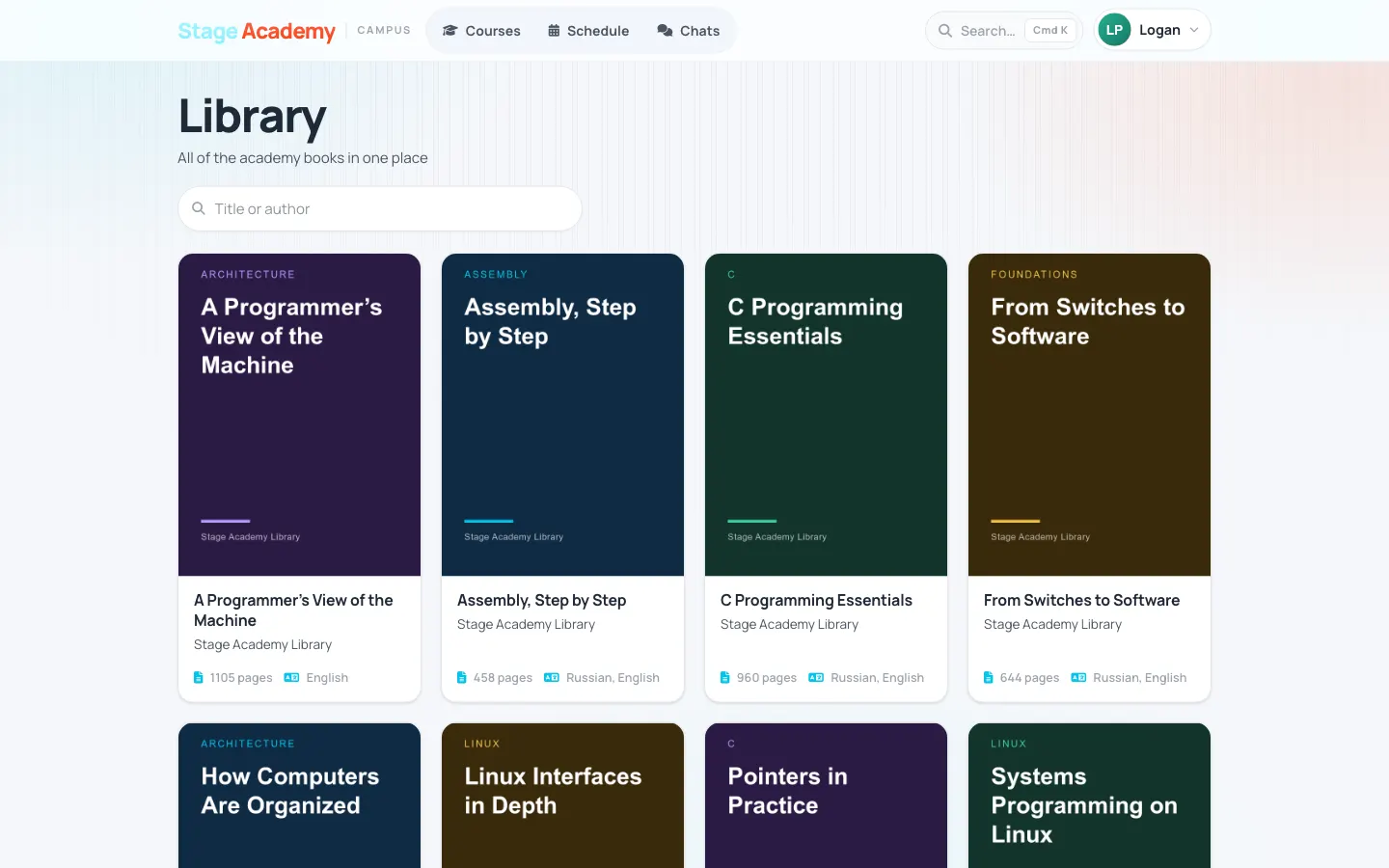This screenshot has width=1389, height=868.
Task: Open the From Switches to Software cover
Action: [1089, 415]
